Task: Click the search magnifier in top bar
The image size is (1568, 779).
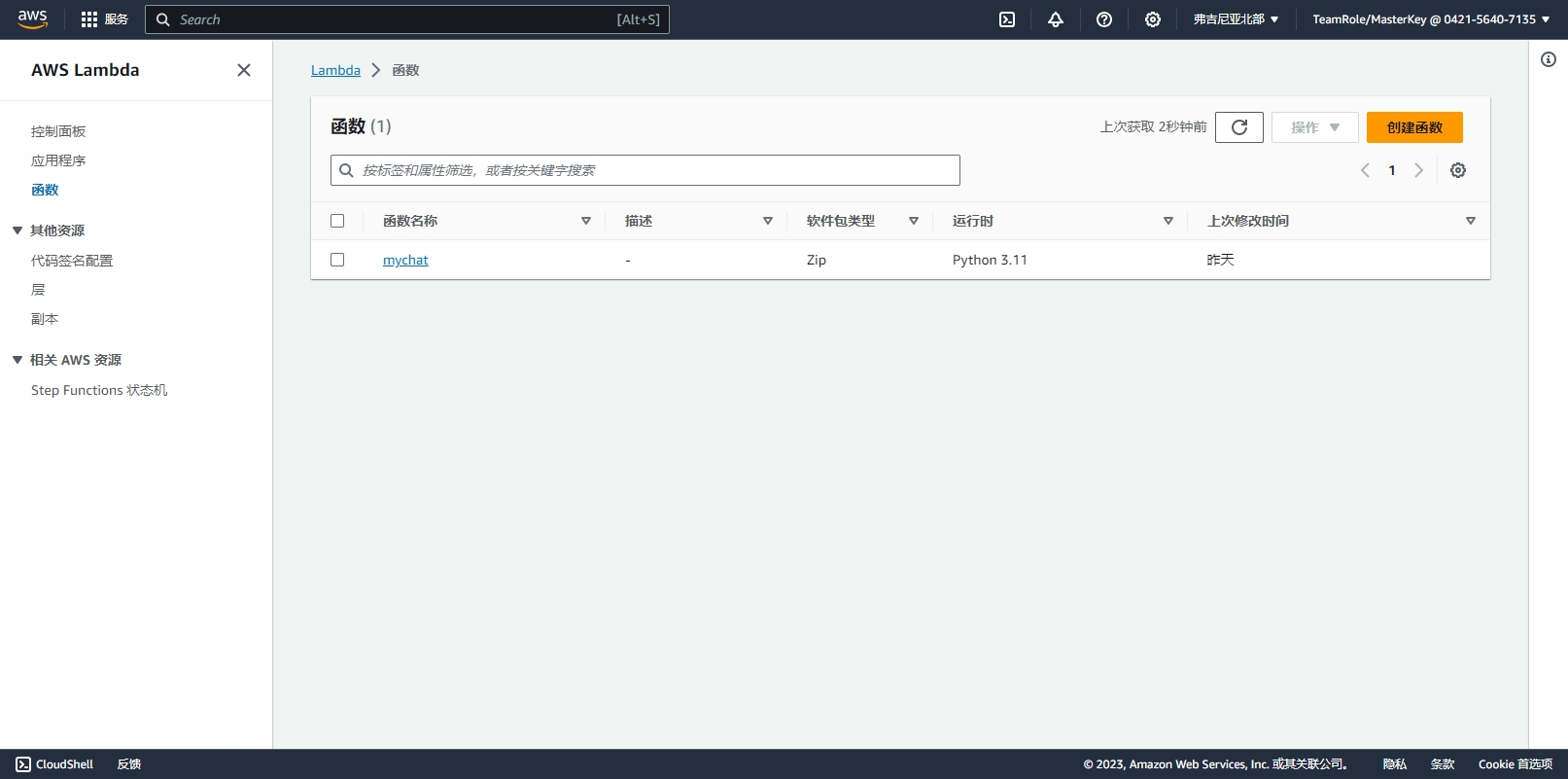Action: (163, 19)
